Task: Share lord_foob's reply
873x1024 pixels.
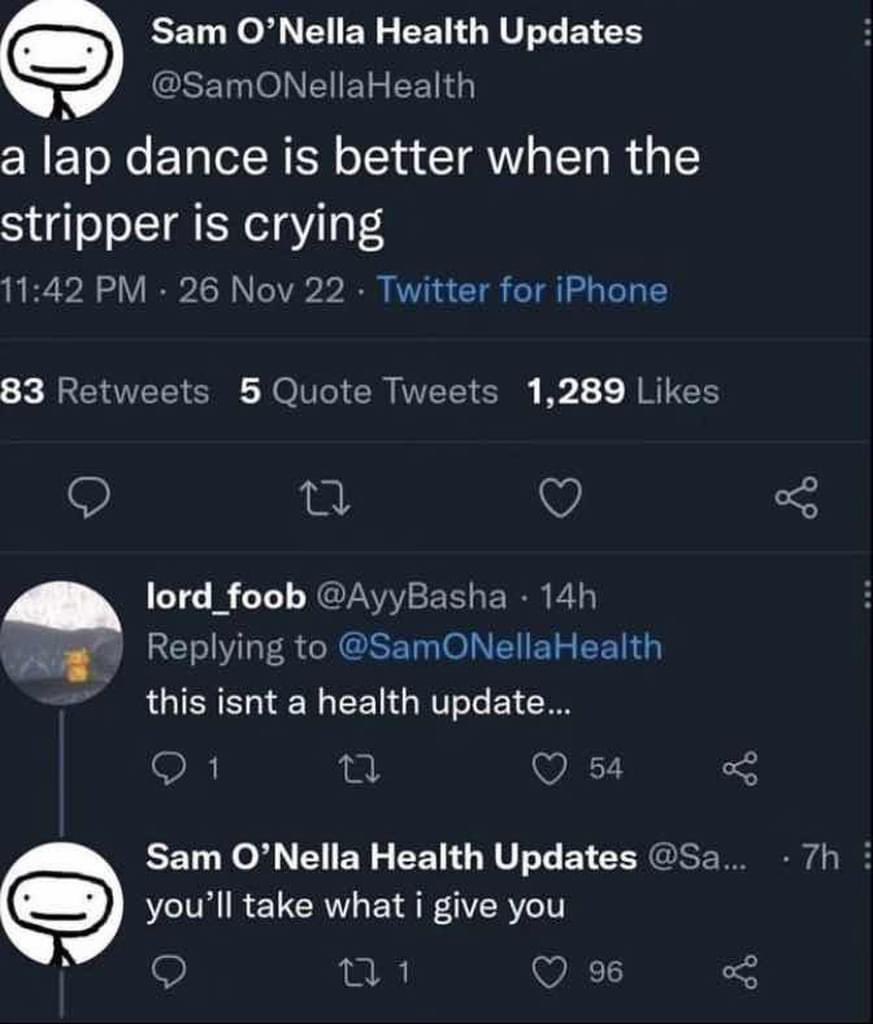Action: pos(740,769)
